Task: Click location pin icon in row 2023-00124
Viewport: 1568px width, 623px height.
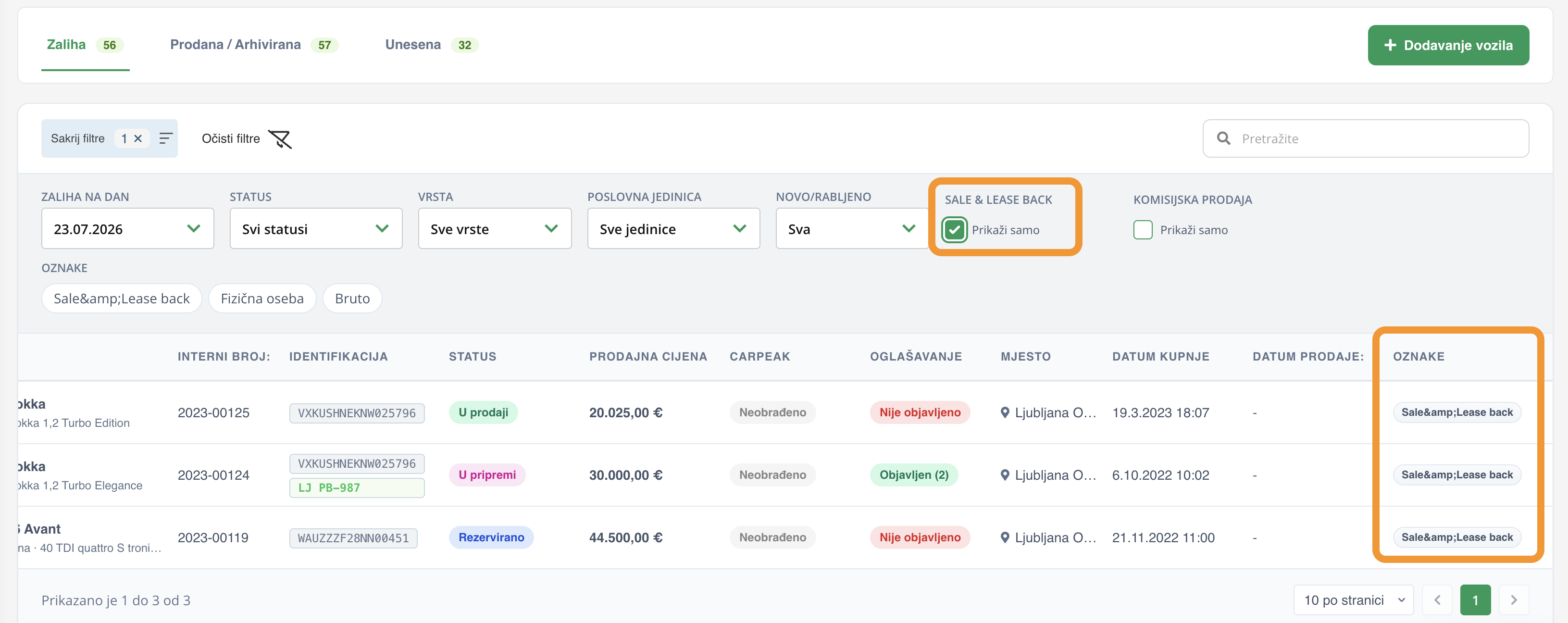Action: pos(1005,475)
